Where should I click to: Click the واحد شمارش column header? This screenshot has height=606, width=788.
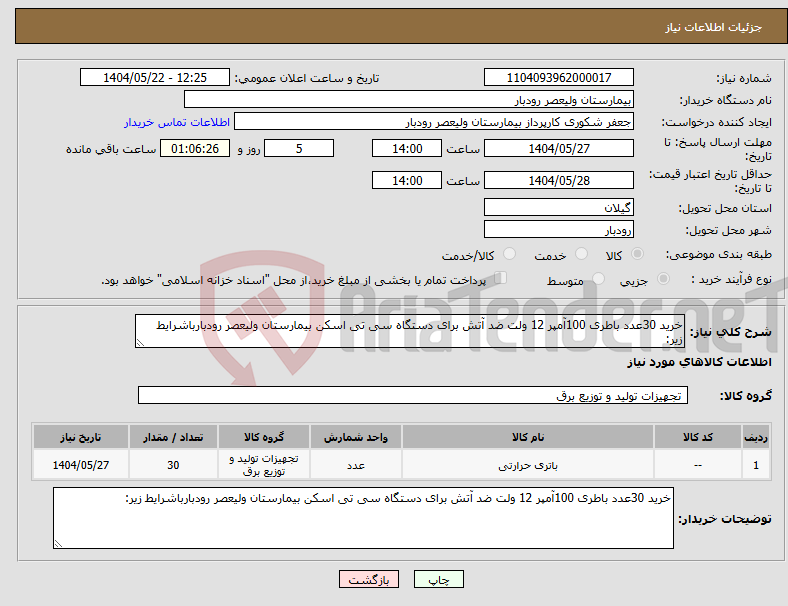coord(356,437)
